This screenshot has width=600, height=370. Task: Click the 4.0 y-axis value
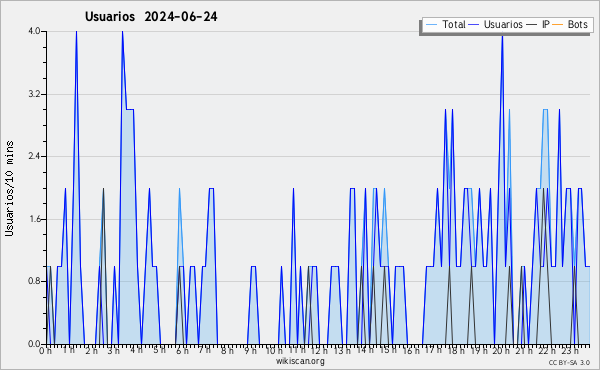pos(34,31)
